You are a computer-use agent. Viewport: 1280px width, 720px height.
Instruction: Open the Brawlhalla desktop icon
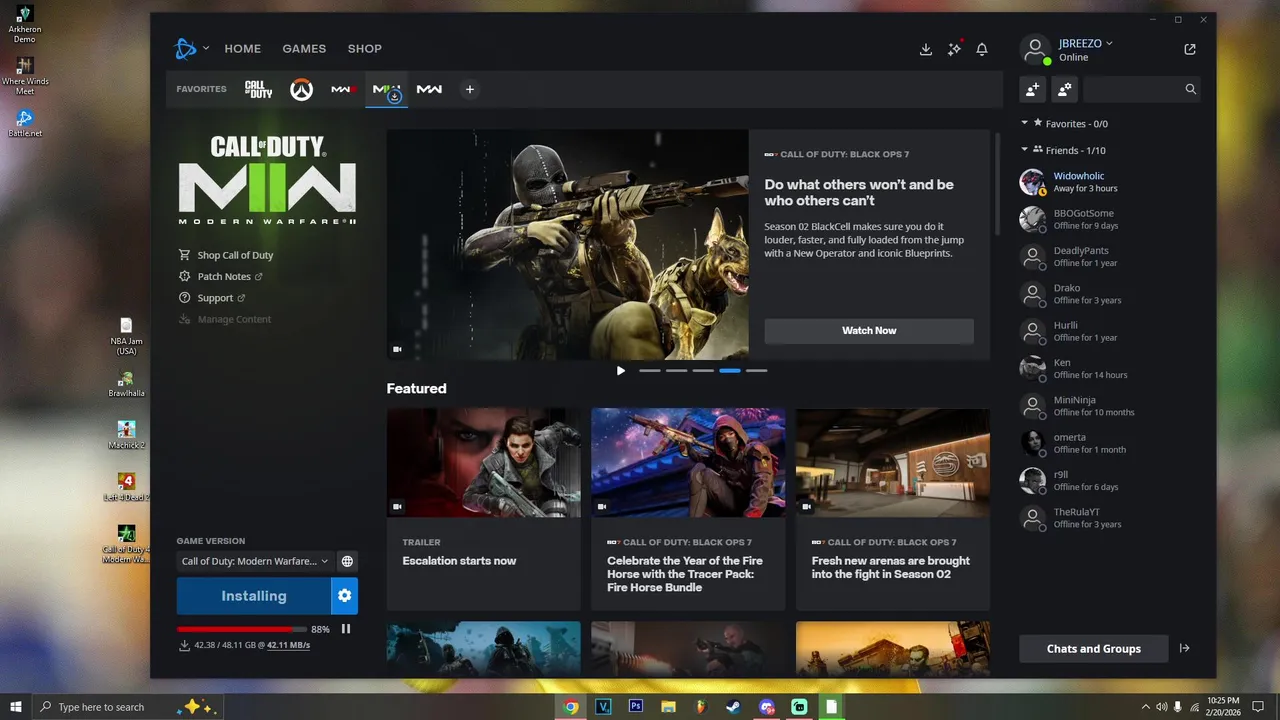click(x=126, y=383)
